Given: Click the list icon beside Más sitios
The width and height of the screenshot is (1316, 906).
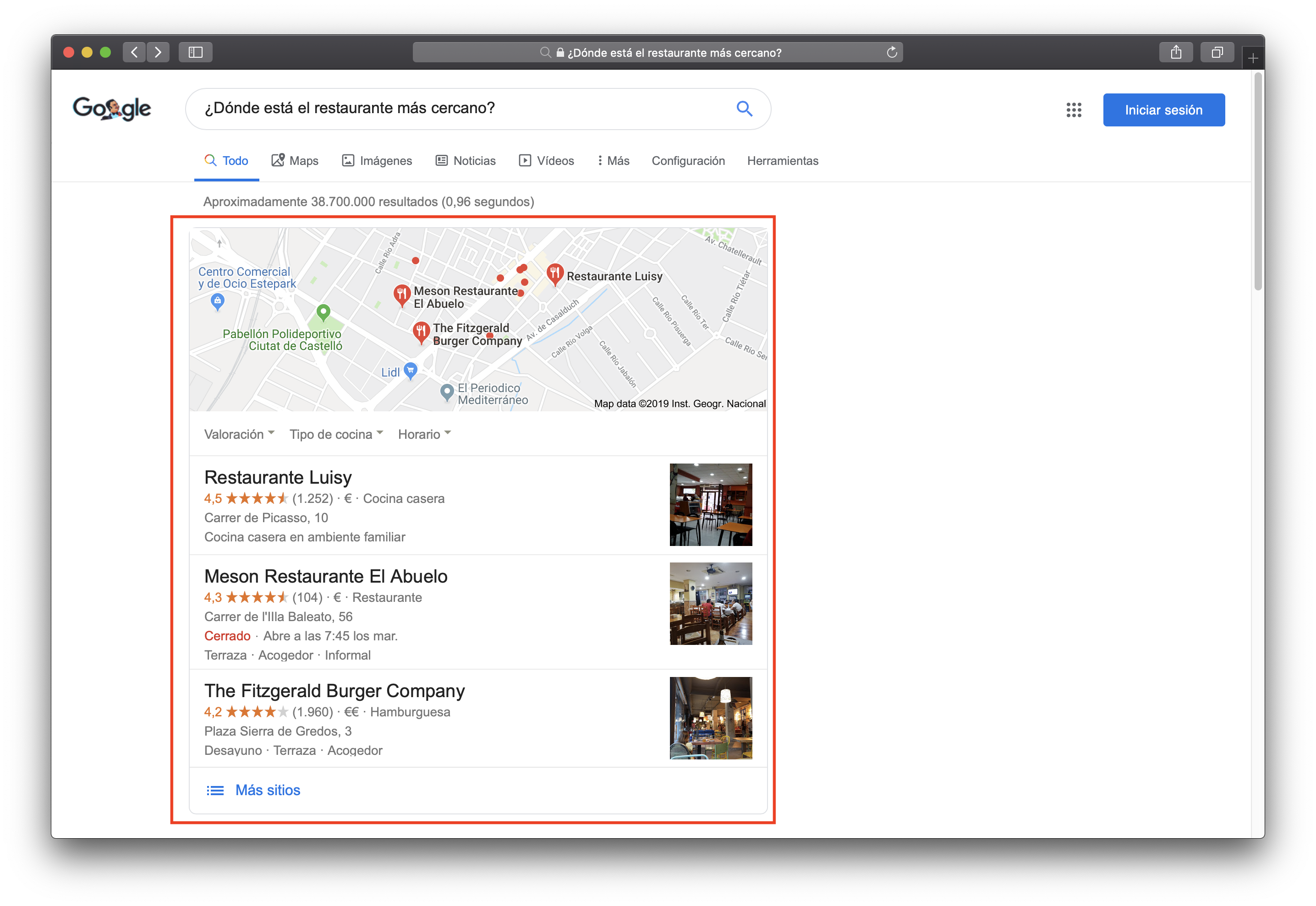Looking at the screenshot, I should pos(215,790).
